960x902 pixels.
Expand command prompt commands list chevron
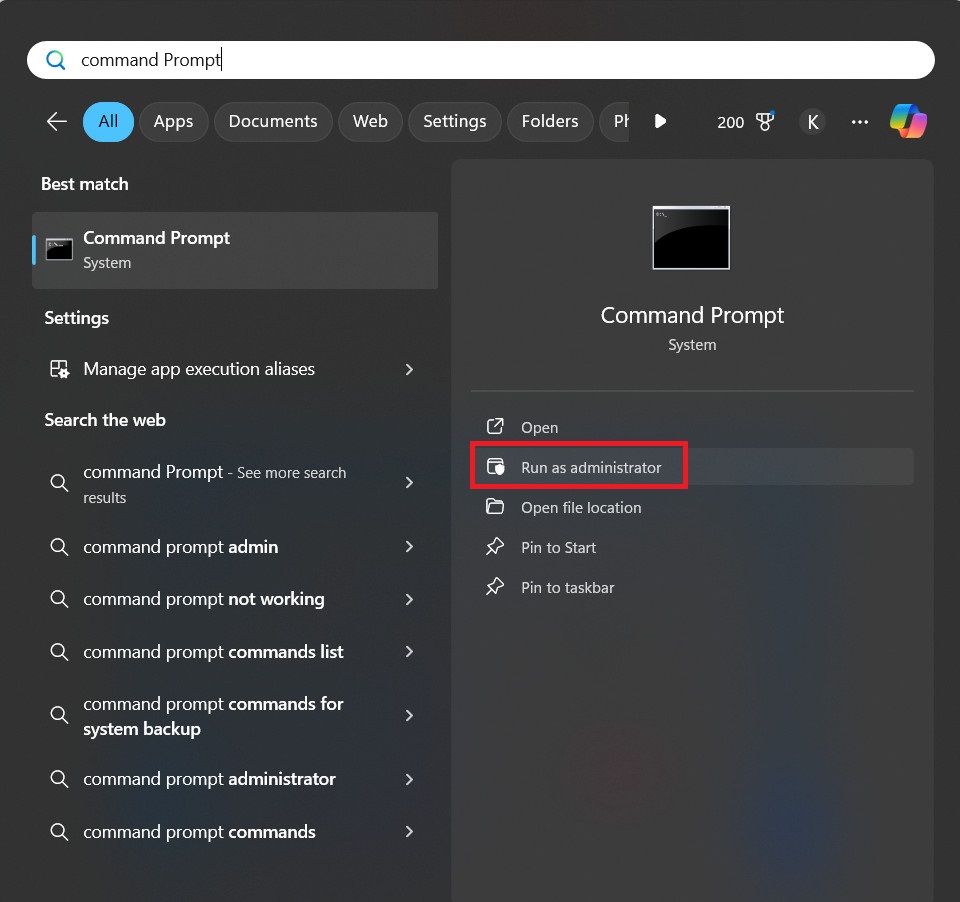click(x=409, y=652)
